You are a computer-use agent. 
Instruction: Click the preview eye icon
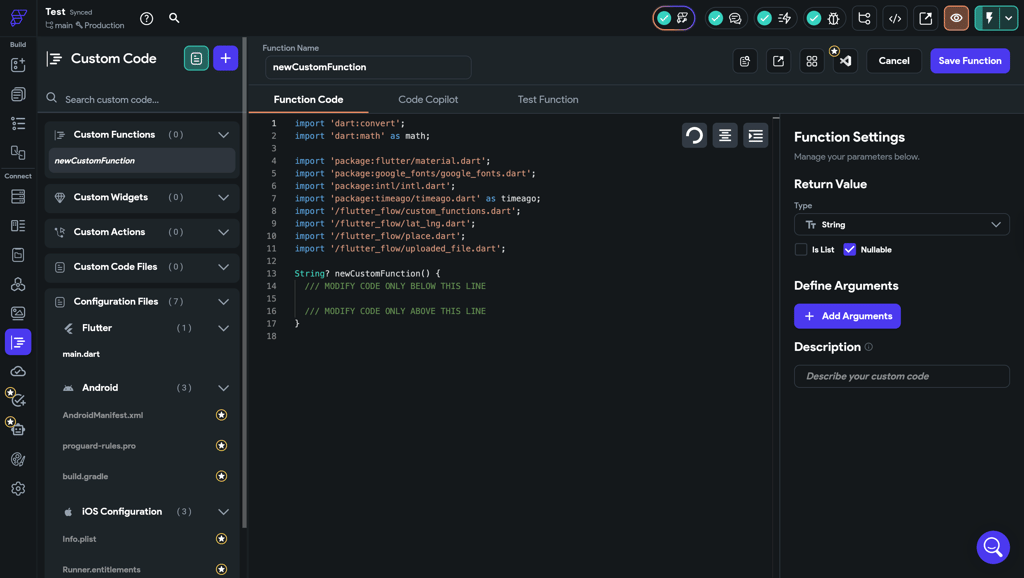coord(956,18)
